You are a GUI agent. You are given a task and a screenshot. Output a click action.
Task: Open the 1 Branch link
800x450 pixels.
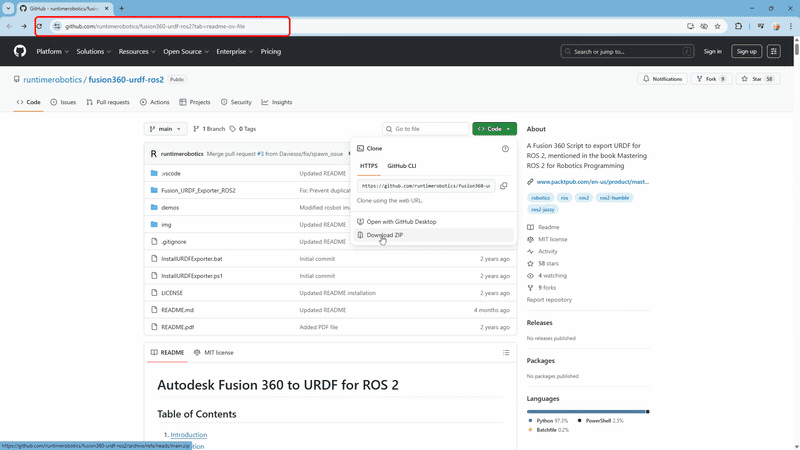click(209, 129)
